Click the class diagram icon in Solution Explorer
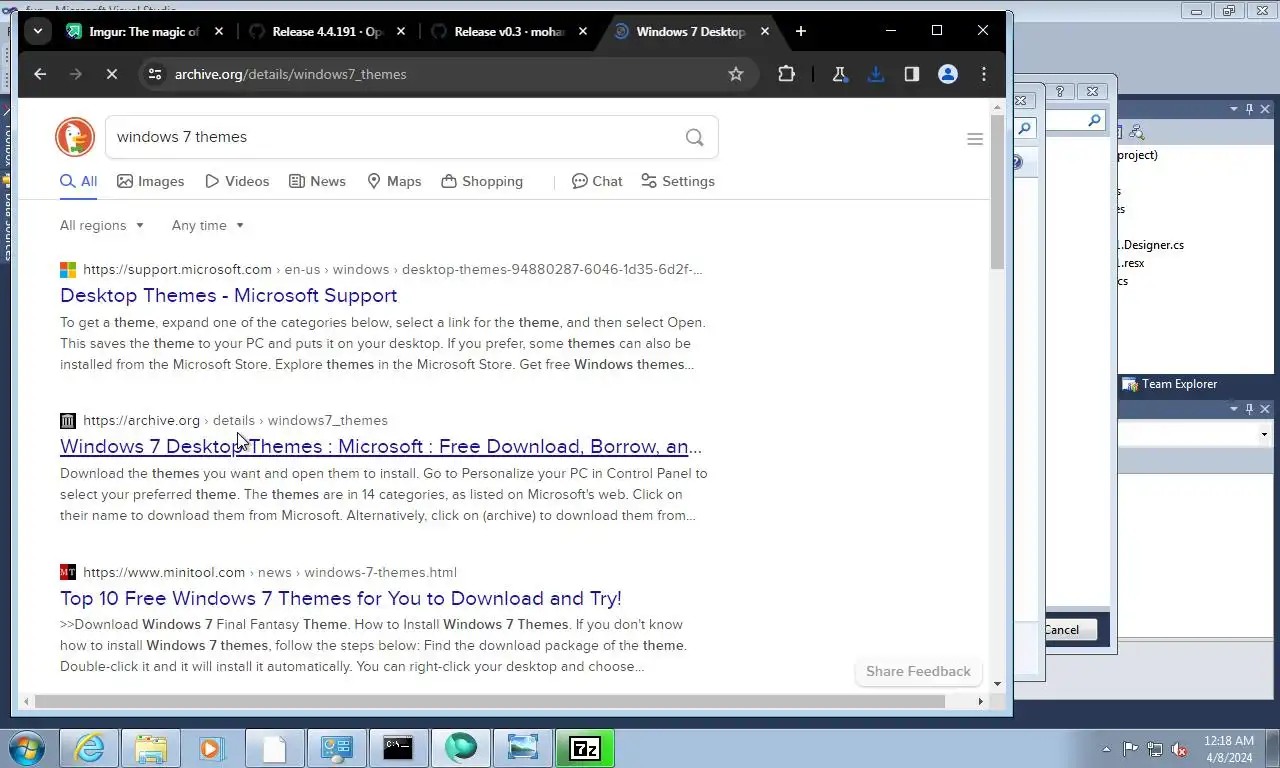The height and width of the screenshot is (768, 1280). [1136, 132]
